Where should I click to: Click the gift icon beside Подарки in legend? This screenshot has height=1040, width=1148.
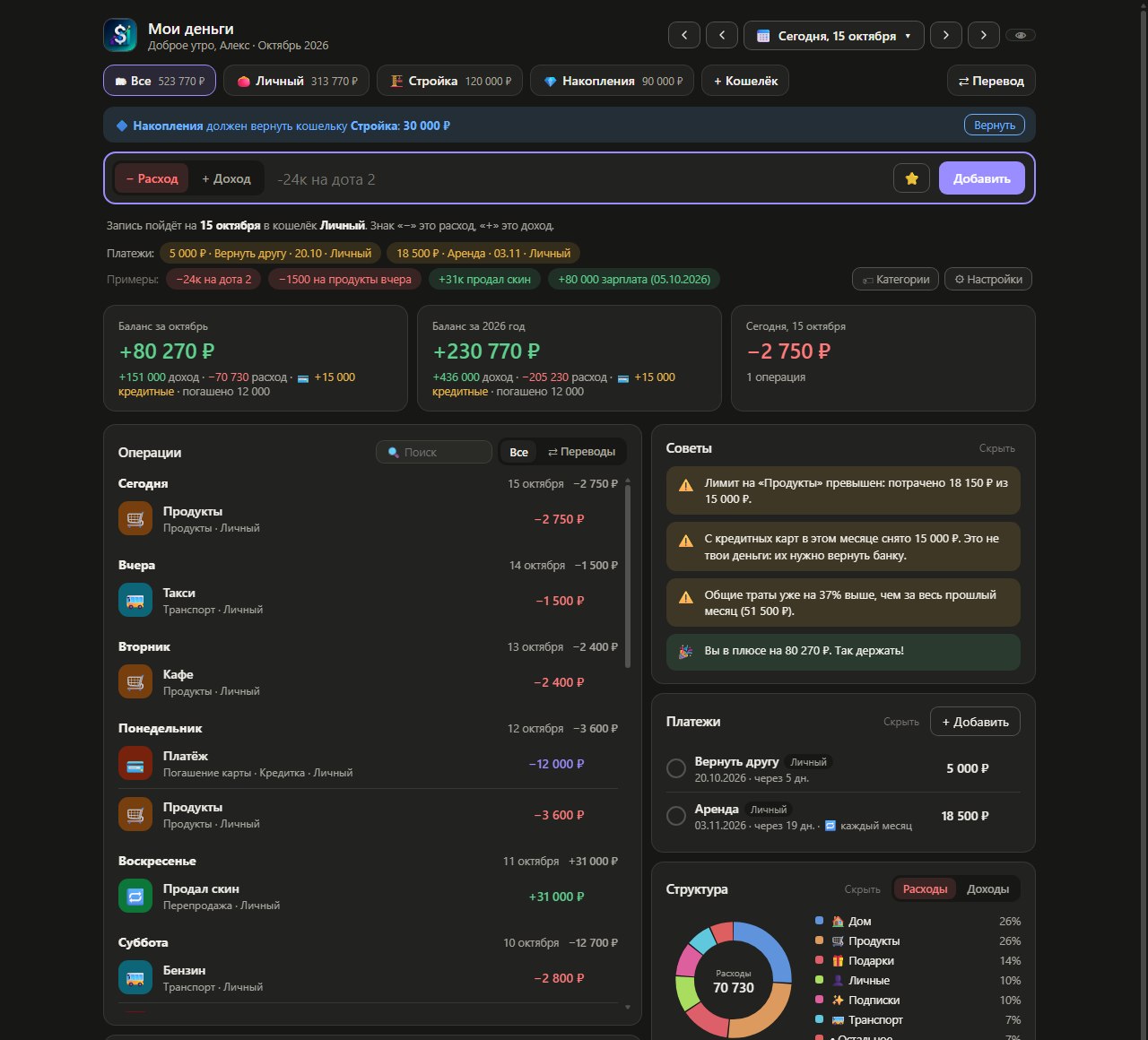point(838,961)
